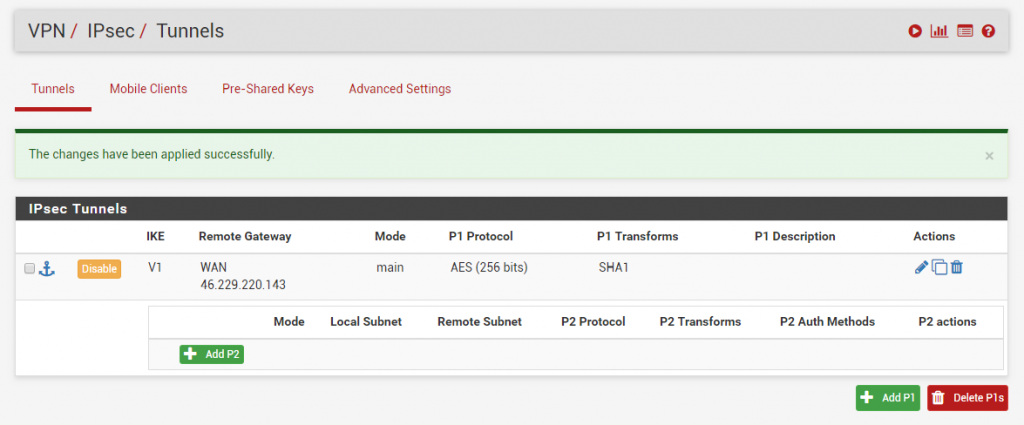Click the service status play icon
1024x425 pixels.
pos(915,31)
